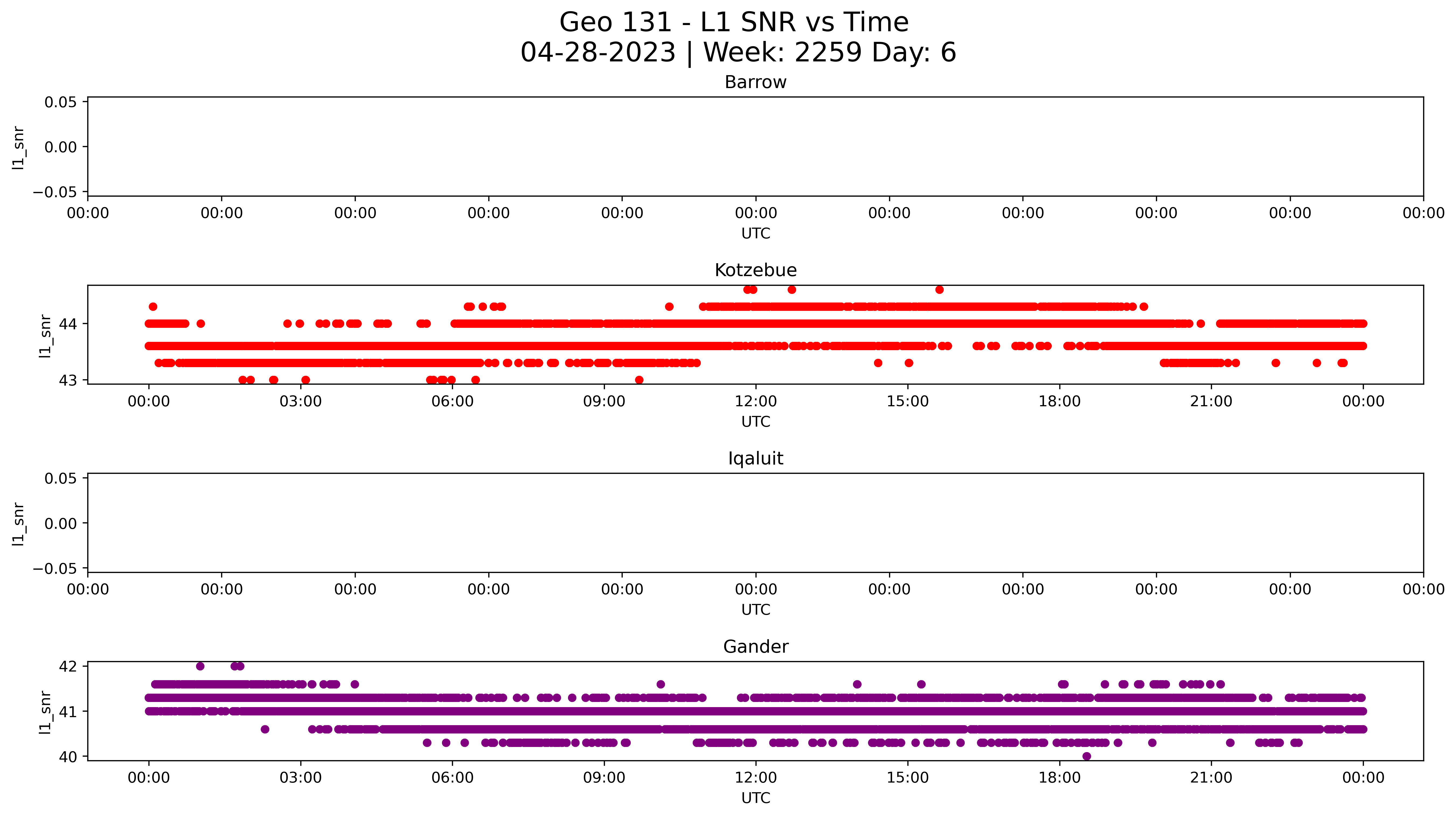Click the 44 y-tick on Kotzebue plot
The width and height of the screenshot is (1456, 817).
(67, 324)
